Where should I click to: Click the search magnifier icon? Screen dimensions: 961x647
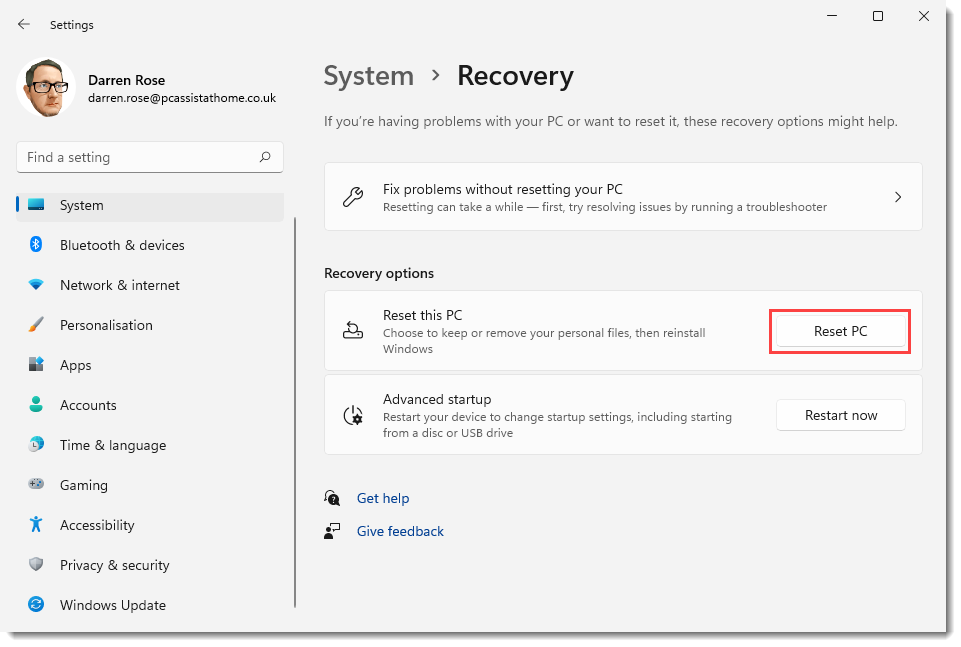tap(265, 157)
